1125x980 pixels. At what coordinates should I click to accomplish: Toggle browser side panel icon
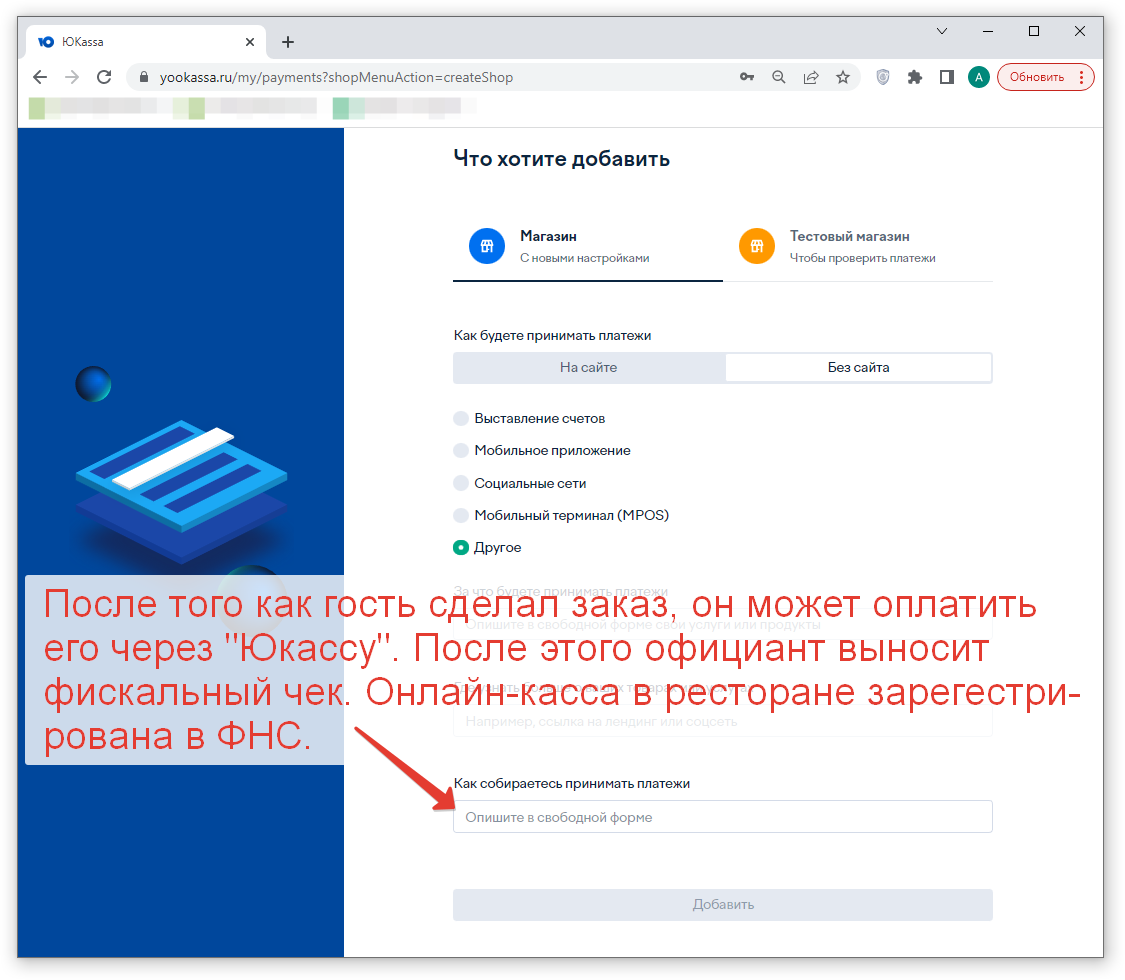pos(947,77)
